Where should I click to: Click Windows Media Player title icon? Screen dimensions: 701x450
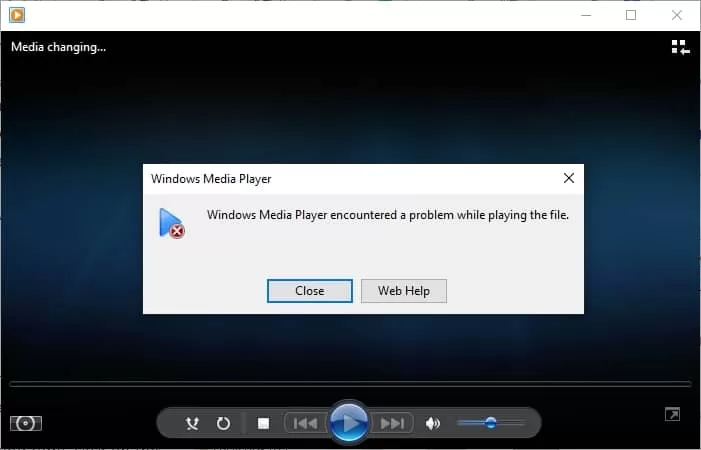(x=17, y=15)
